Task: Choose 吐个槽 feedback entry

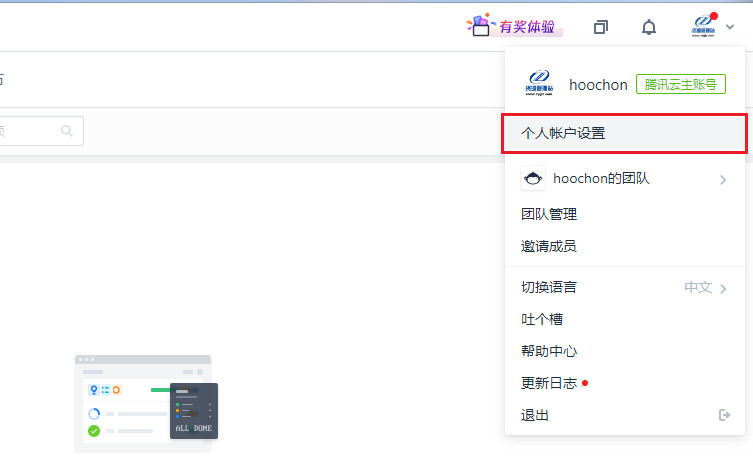Action: [542, 319]
